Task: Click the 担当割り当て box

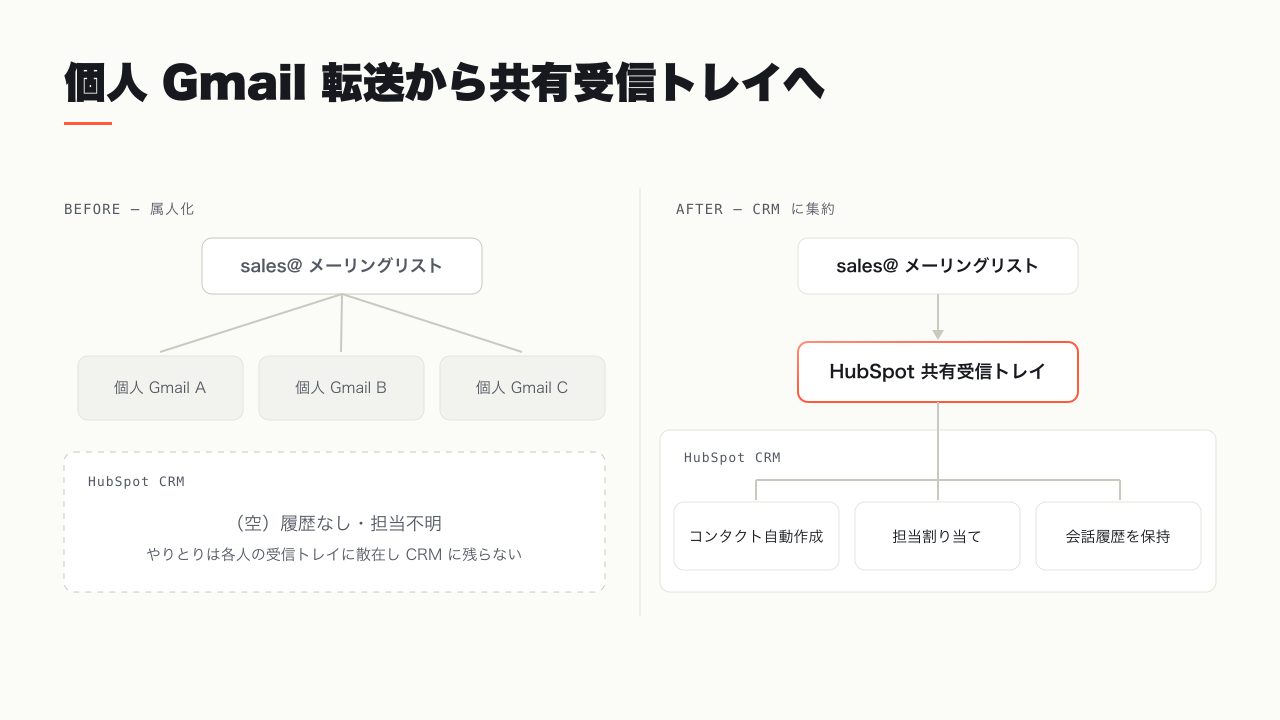Action: [937, 536]
